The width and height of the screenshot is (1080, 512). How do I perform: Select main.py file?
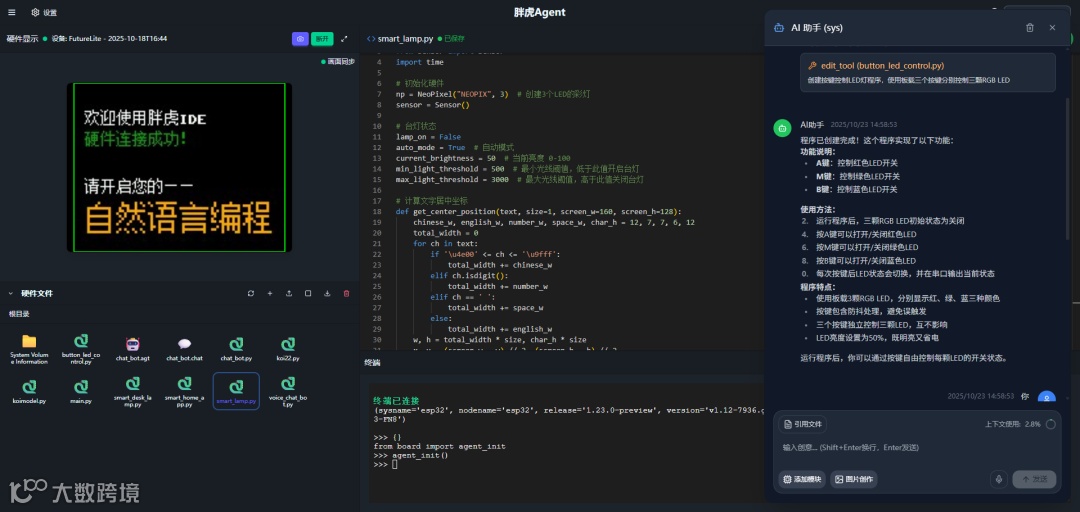(x=81, y=391)
